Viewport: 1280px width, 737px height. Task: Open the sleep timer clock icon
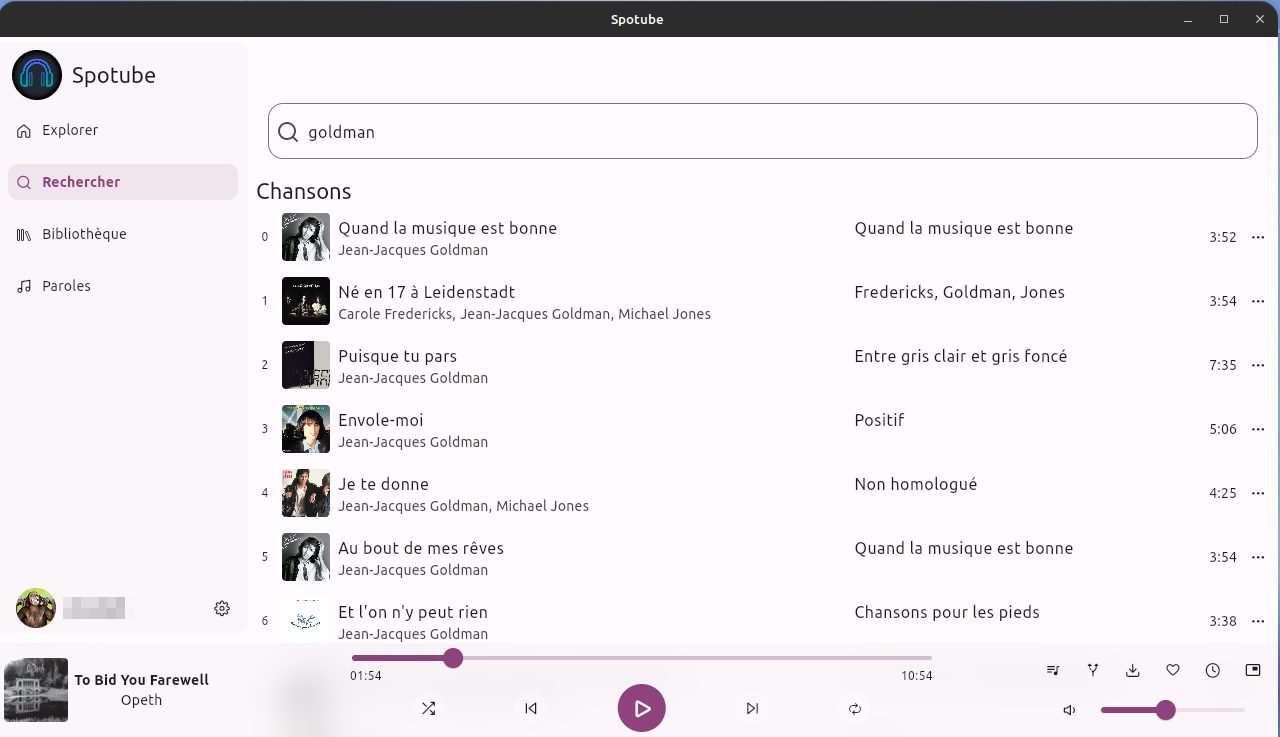click(x=1213, y=670)
